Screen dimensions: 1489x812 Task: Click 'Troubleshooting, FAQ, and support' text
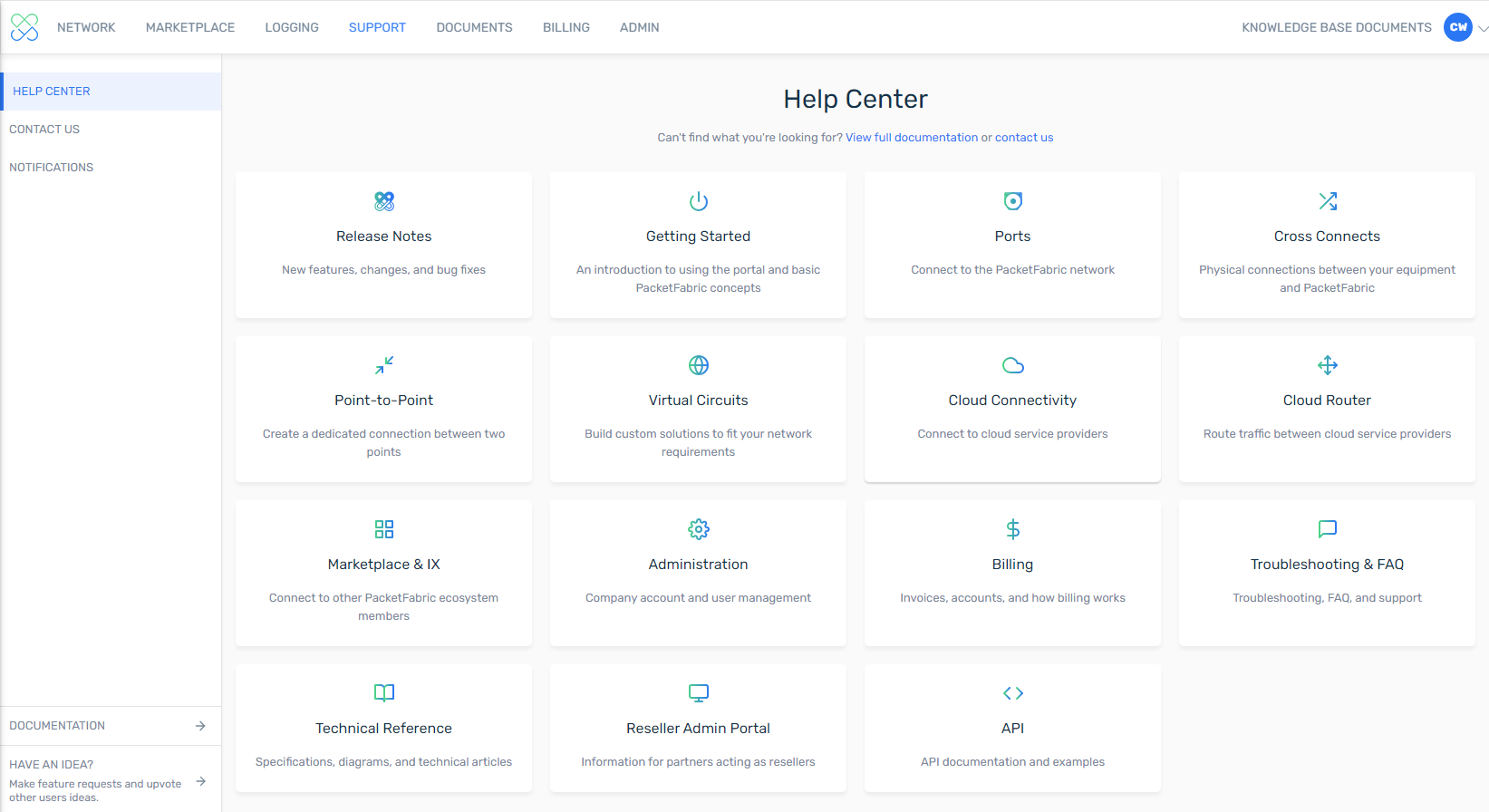(1328, 598)
